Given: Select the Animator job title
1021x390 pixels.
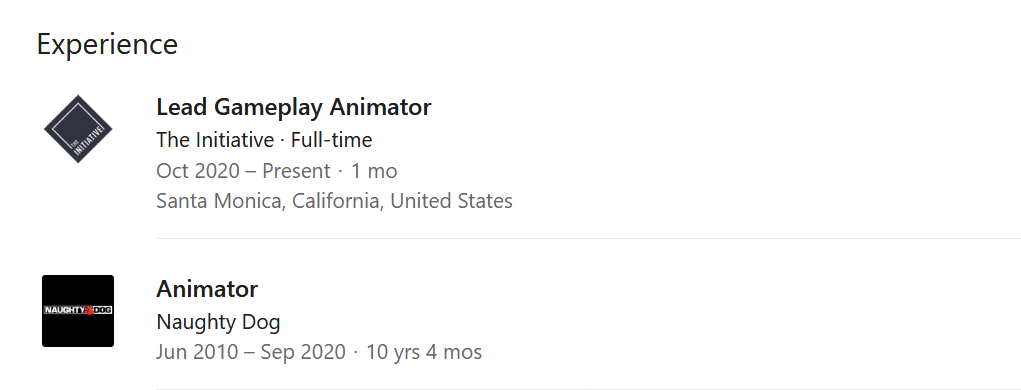Looking at the screenshot, I should pos(207,288).
